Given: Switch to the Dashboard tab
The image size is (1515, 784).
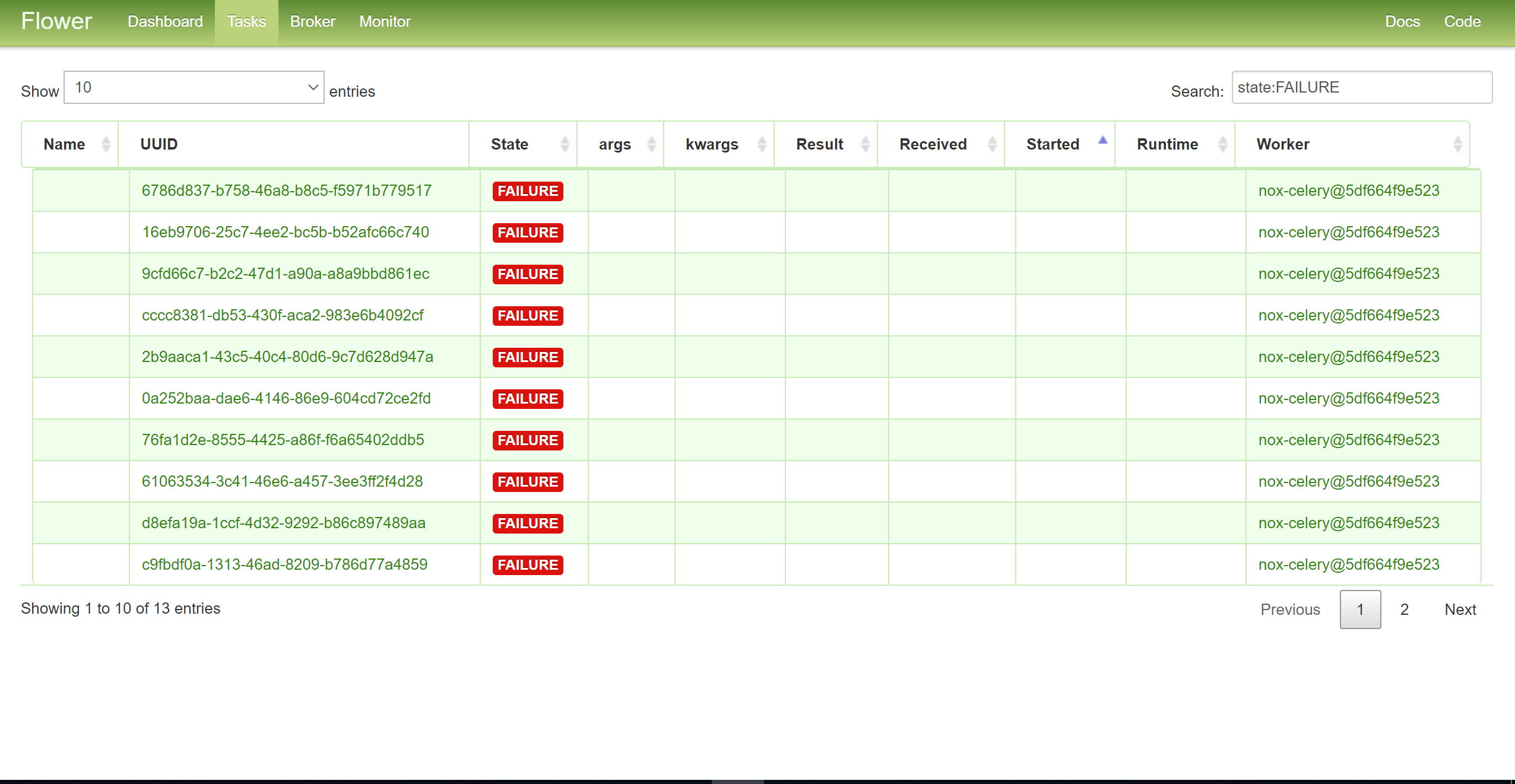Looking at the screenshot, I should (165, 21).
